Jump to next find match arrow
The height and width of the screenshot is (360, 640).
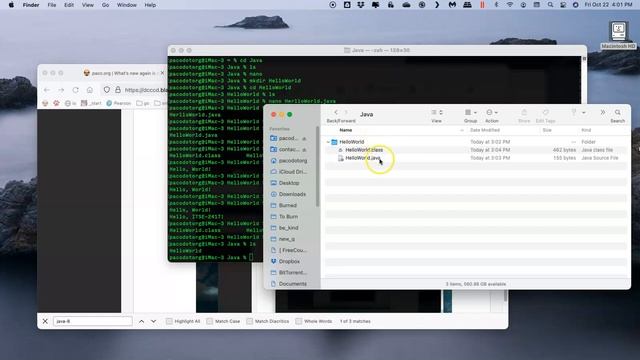[x=153, y=321]
